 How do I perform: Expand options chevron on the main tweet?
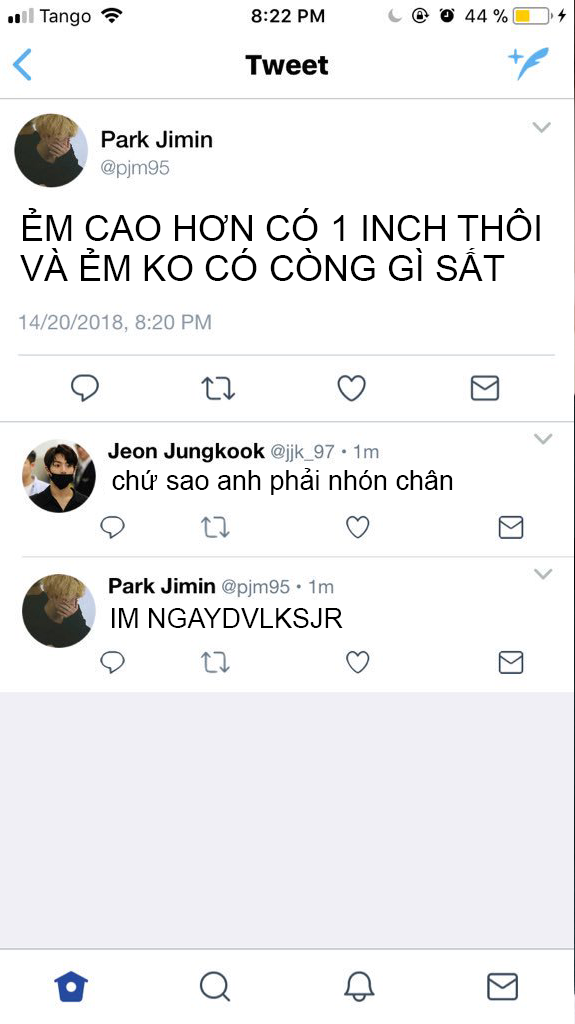(542, 127)
